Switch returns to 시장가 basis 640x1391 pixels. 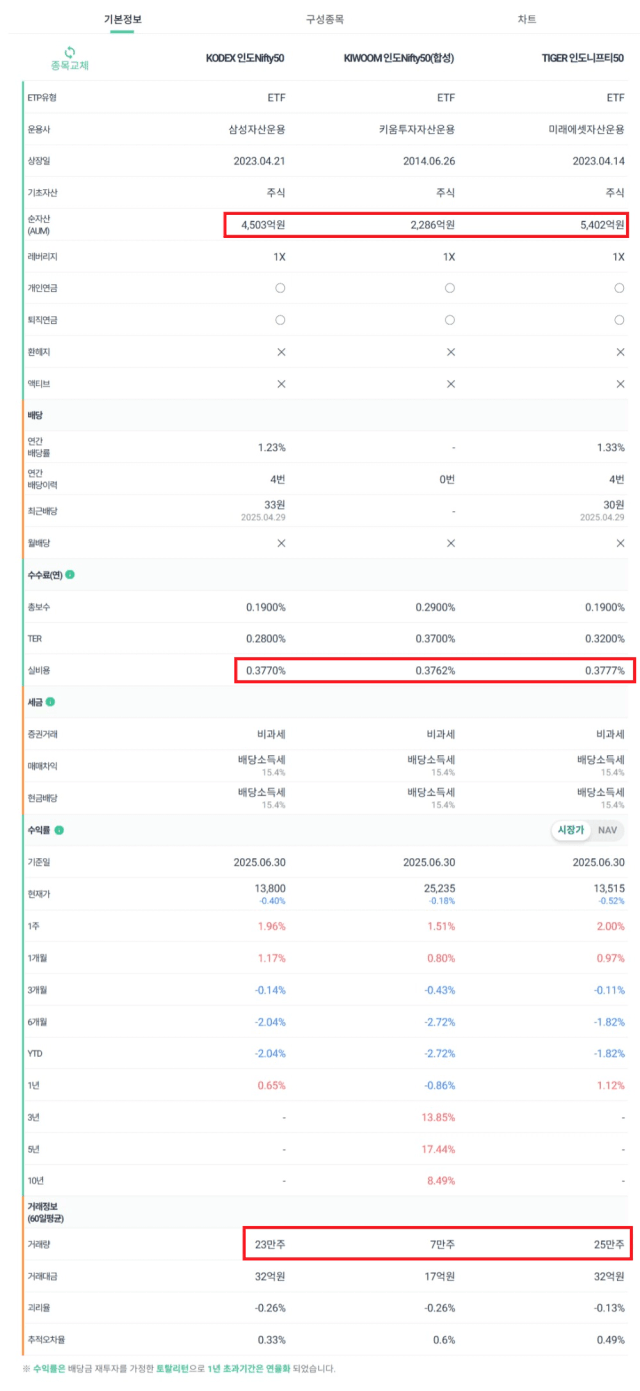[569, 830]
